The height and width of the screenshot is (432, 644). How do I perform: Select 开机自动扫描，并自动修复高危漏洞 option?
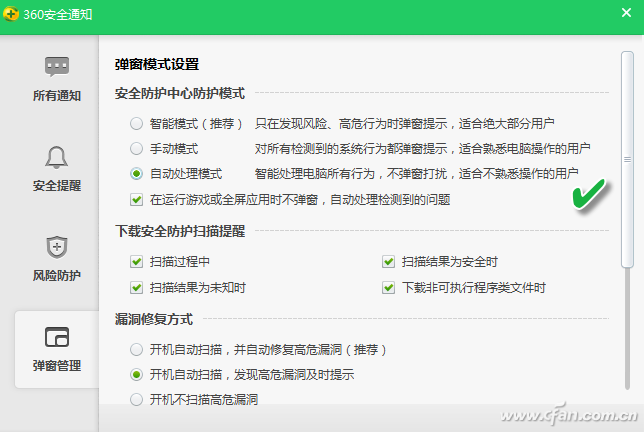pyautogui.click(x=136, y=349)
